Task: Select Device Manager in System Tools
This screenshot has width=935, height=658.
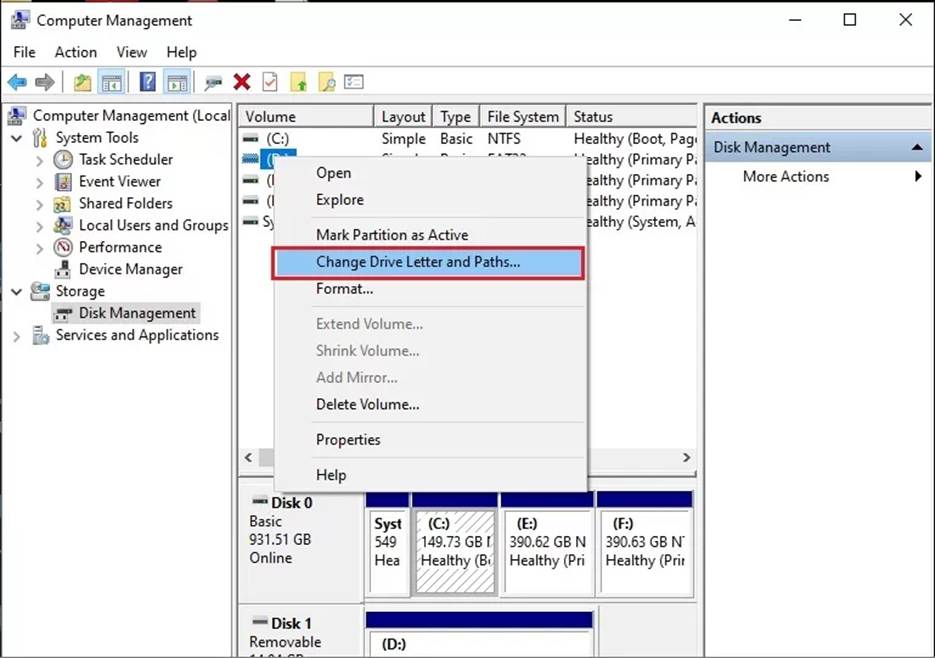Action: (130, 269)
